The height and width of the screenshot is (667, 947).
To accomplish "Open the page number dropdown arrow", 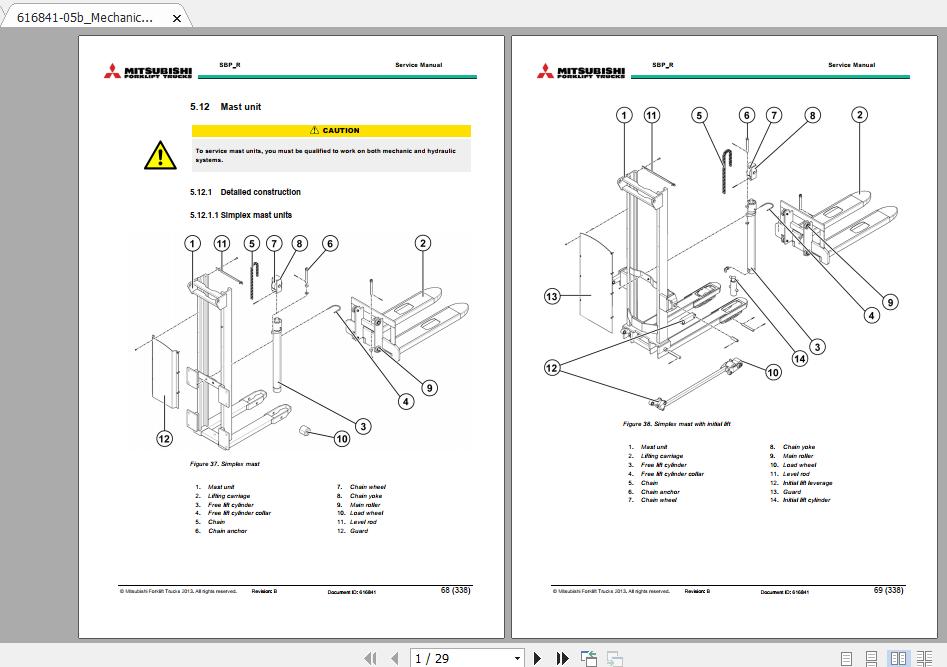I will pos(517,659).
